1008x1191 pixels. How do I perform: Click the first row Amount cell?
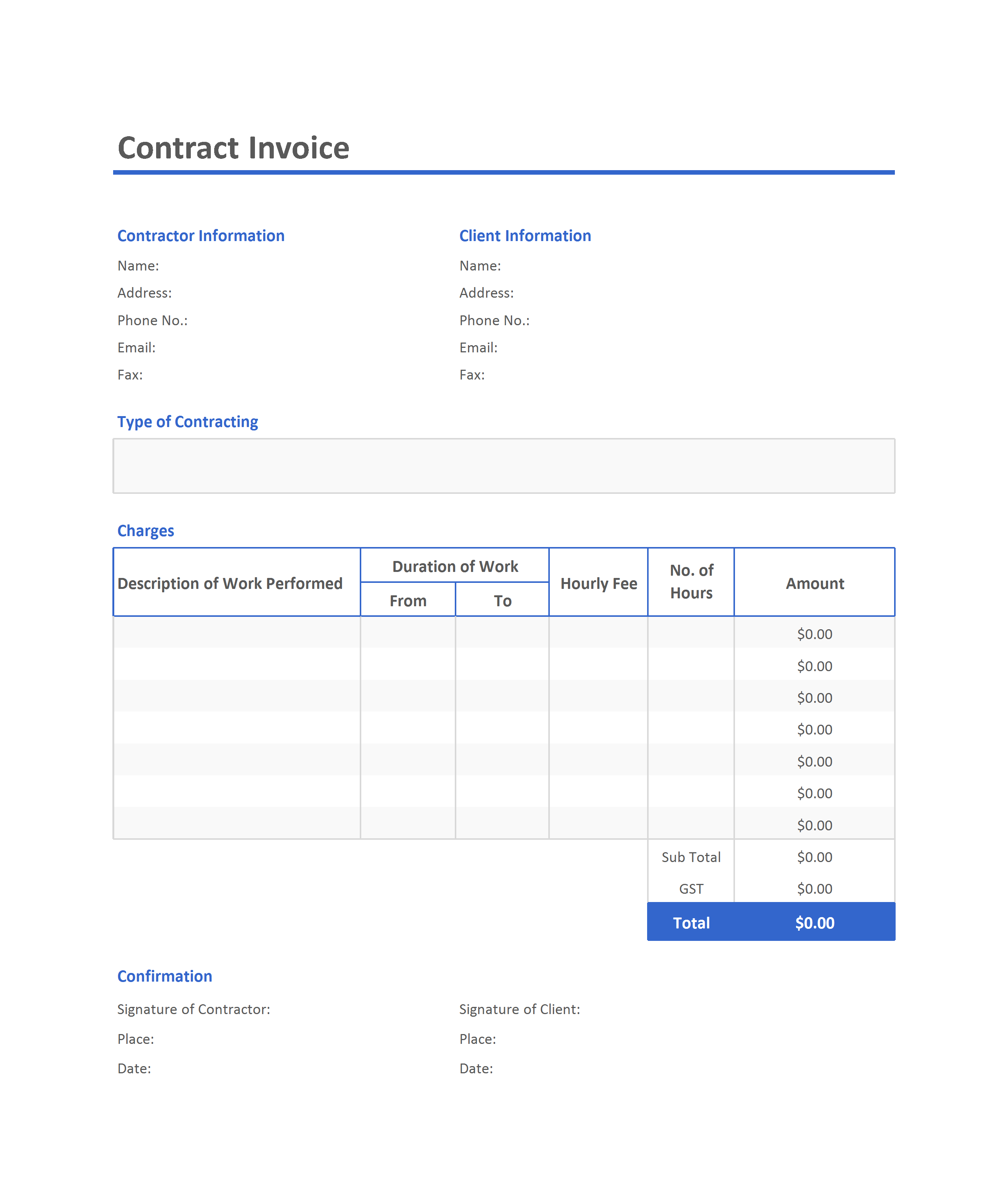814,633
